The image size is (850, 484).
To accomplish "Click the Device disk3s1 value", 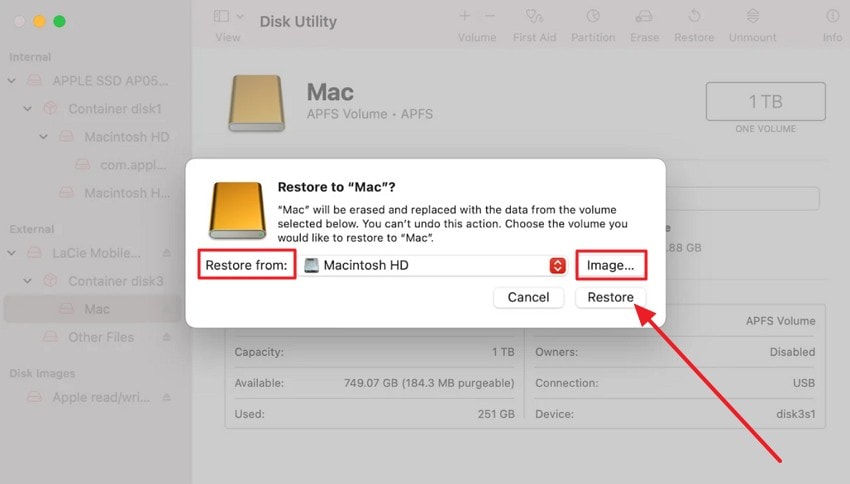I will (x=795, y=414).
